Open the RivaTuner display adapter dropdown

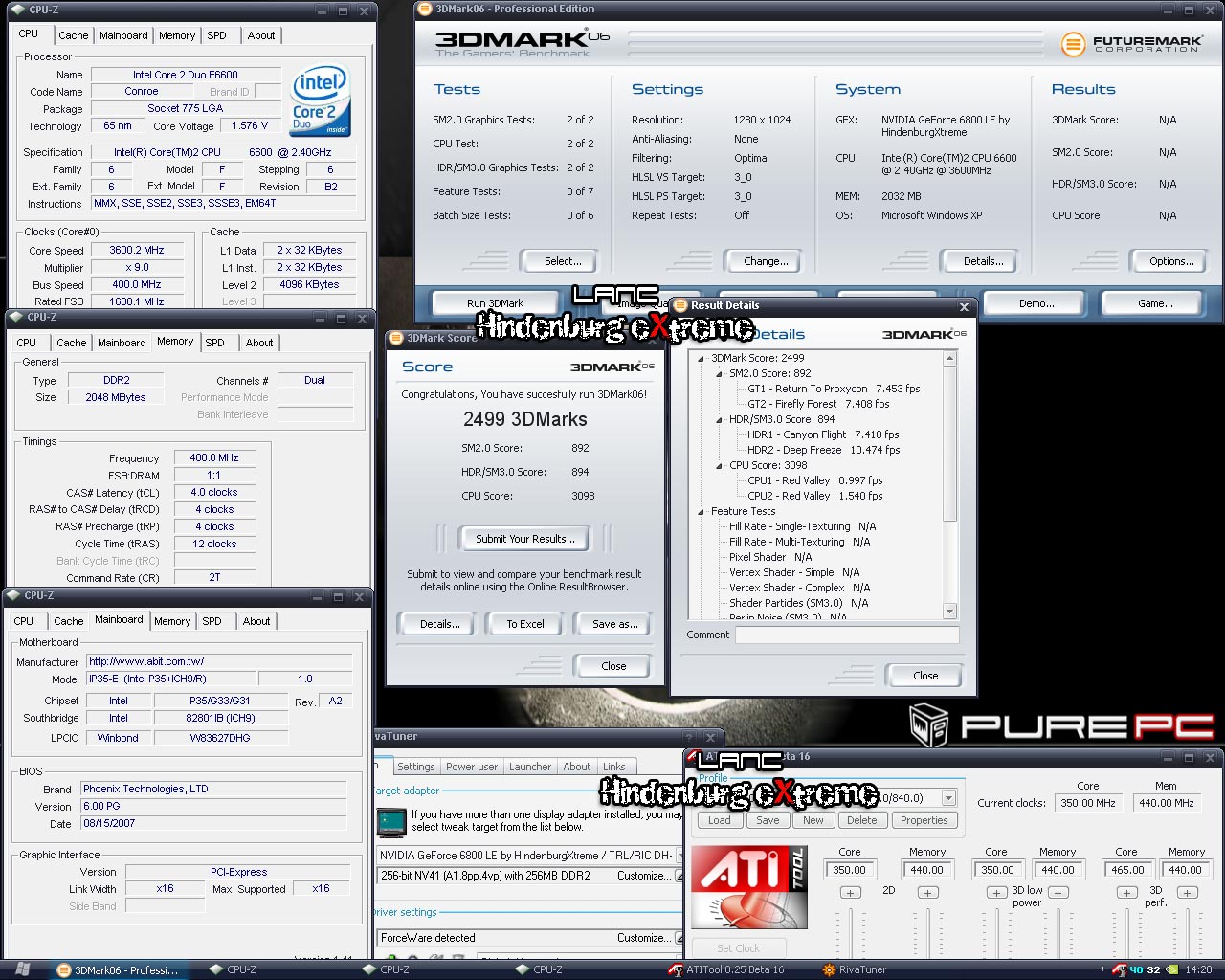679,856
